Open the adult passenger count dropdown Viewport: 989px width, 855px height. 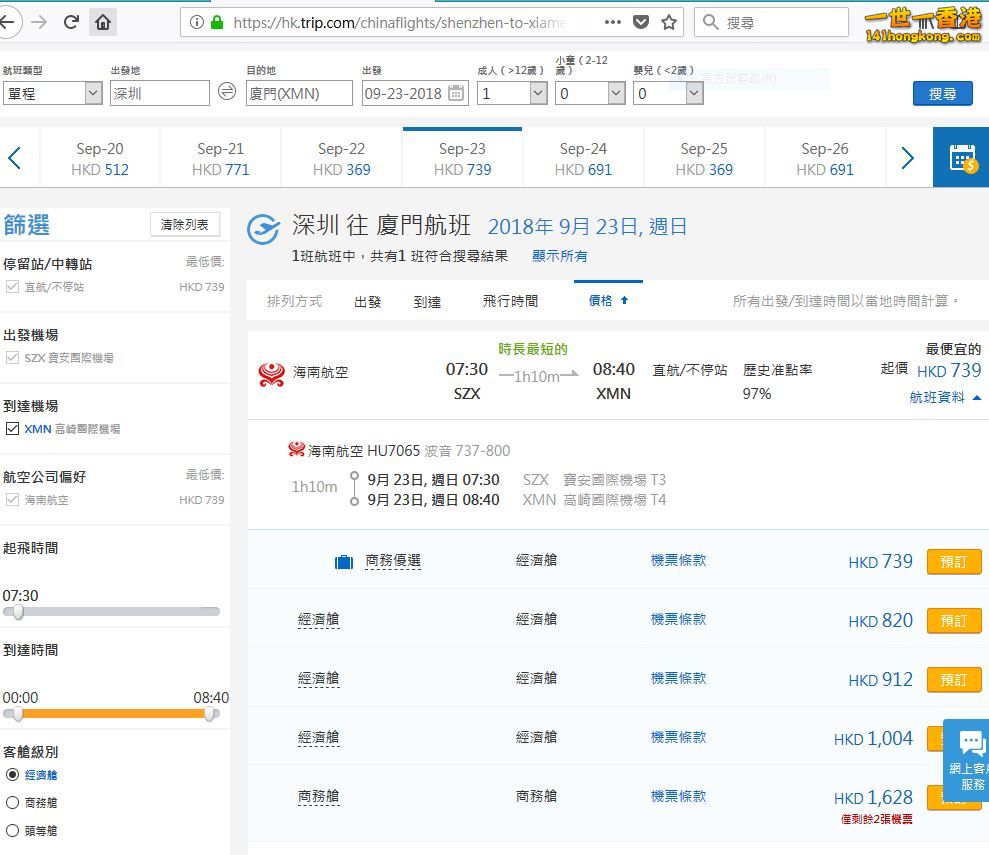click(x=512, y=93)
